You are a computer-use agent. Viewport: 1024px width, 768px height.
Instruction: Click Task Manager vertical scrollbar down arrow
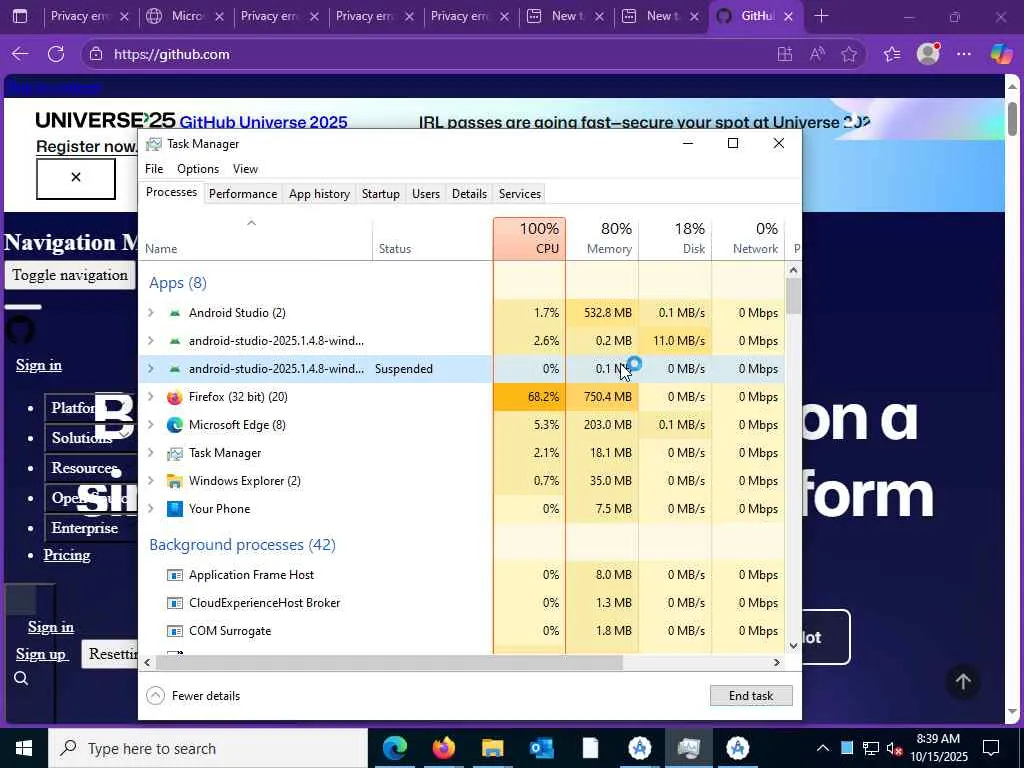[x=793, y=646]
